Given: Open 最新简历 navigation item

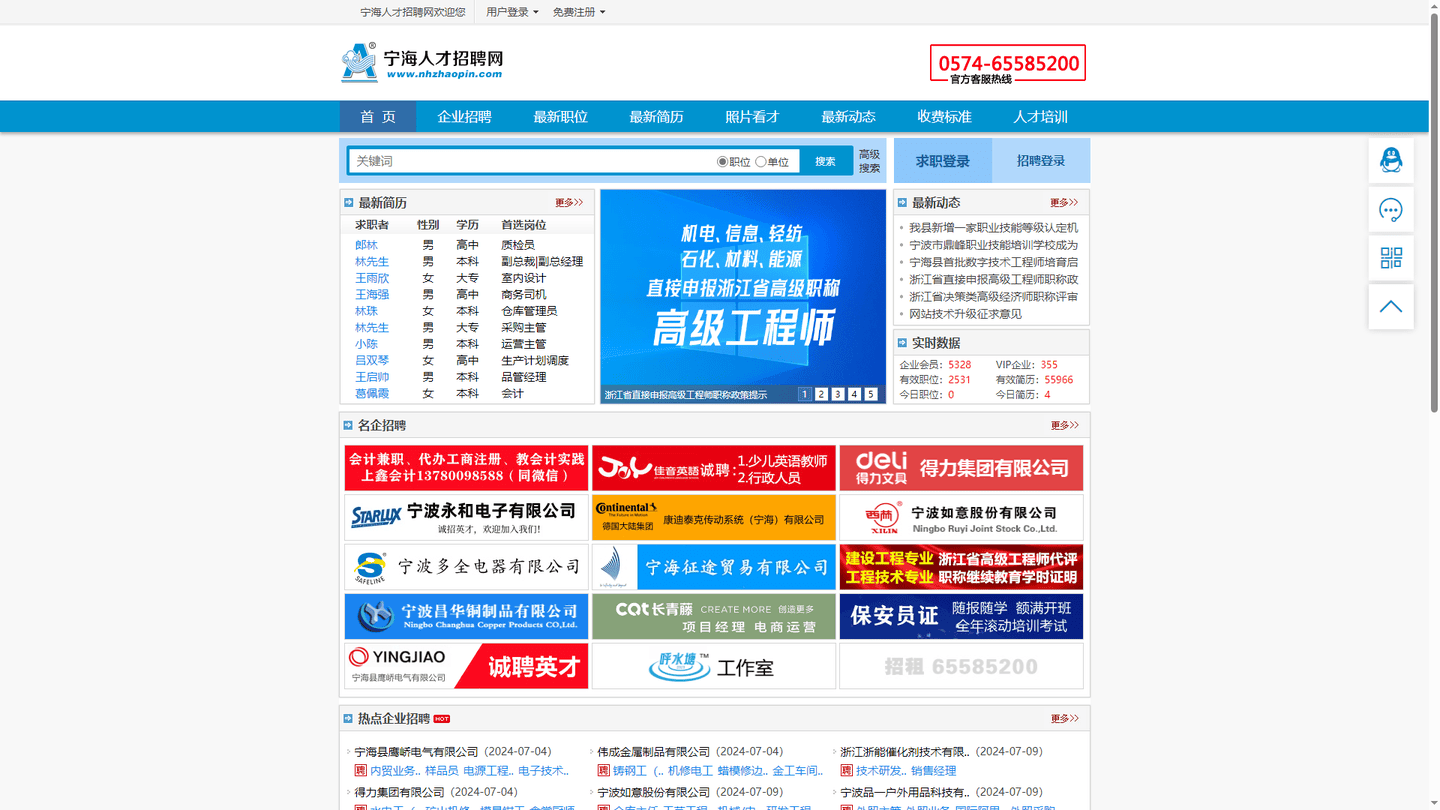Looking at the screenshot, I should (656, 117).
